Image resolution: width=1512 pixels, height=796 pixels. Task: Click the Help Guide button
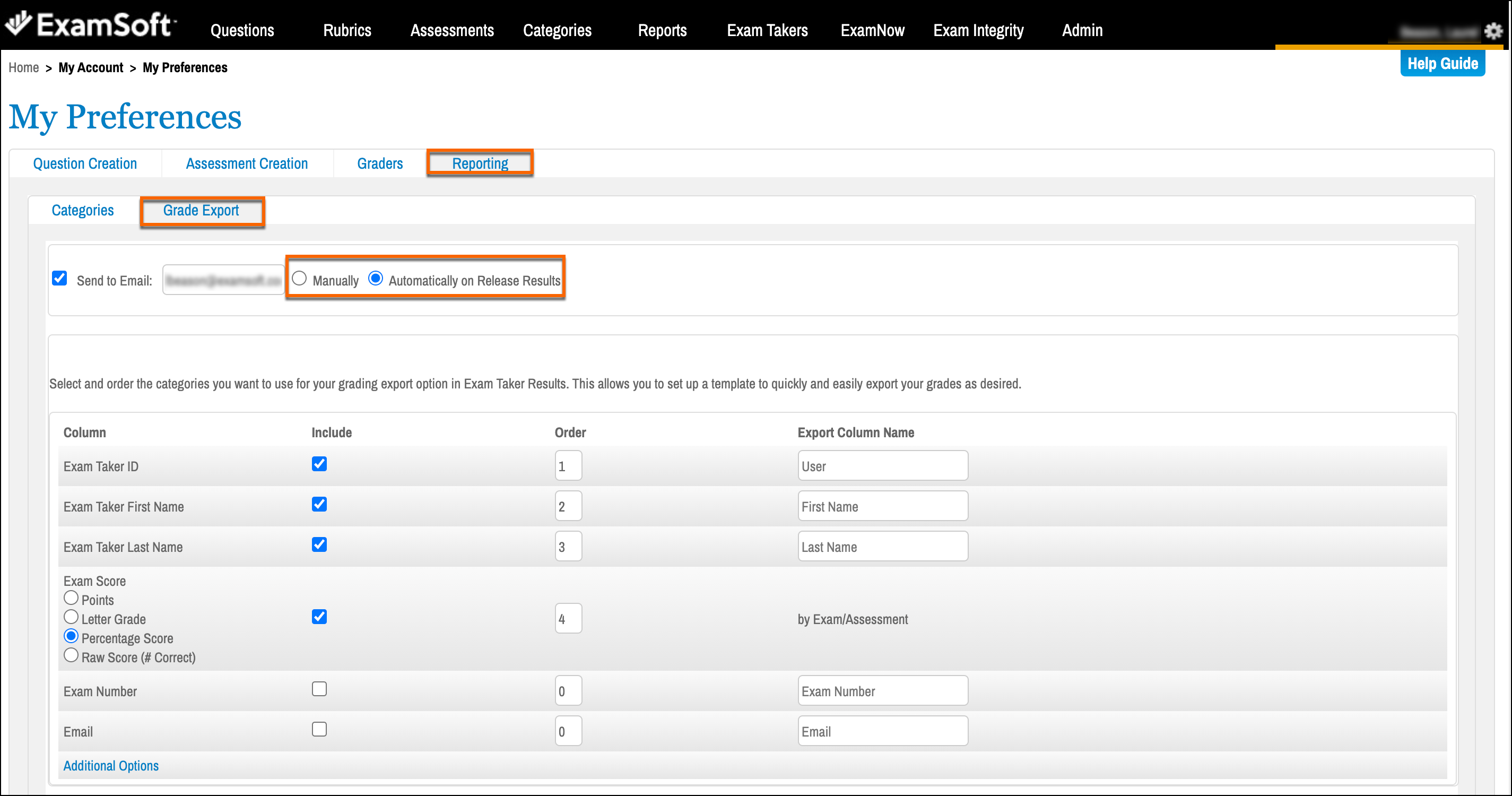coord(1441,63)
